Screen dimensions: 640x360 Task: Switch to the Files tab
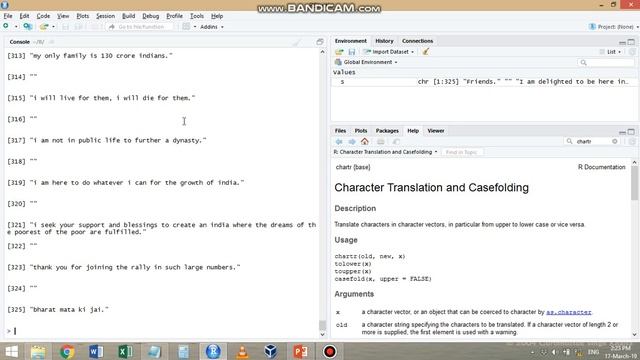click(340, 131)
